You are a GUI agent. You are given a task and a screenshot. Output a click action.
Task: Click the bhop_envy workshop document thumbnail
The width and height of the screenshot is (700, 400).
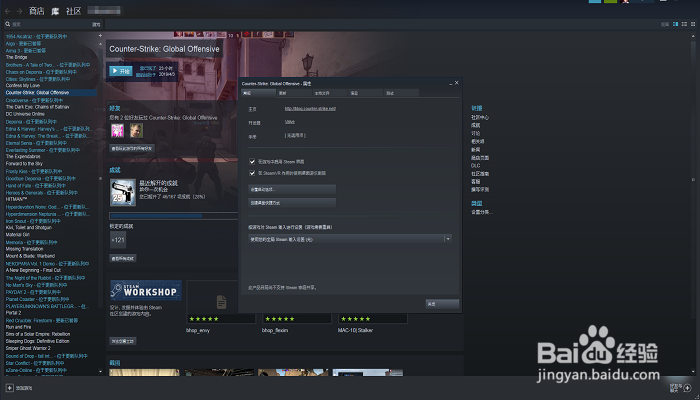pos(221,302)
